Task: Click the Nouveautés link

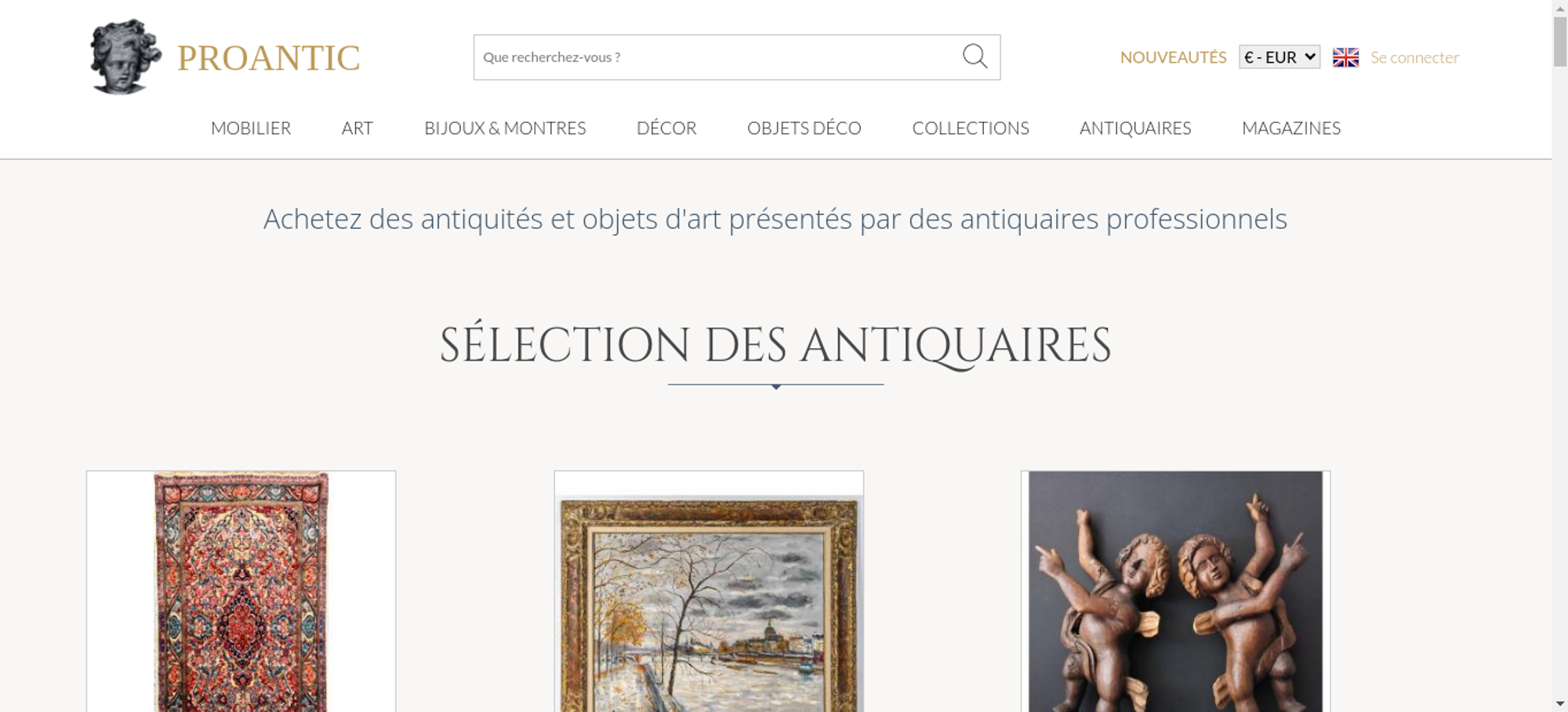Action: (x=1173, y=57)
